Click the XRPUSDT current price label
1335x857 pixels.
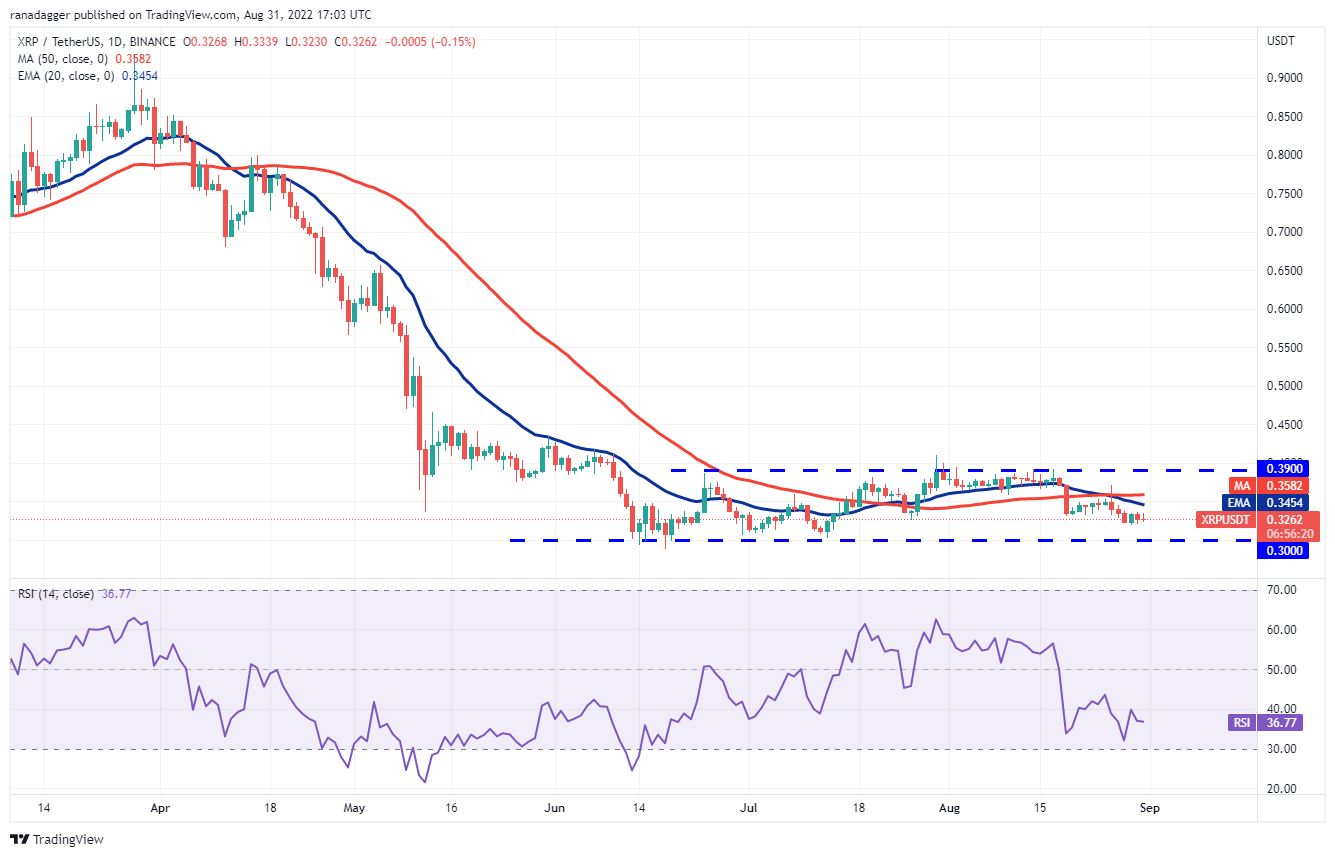tap(1258, 520)
